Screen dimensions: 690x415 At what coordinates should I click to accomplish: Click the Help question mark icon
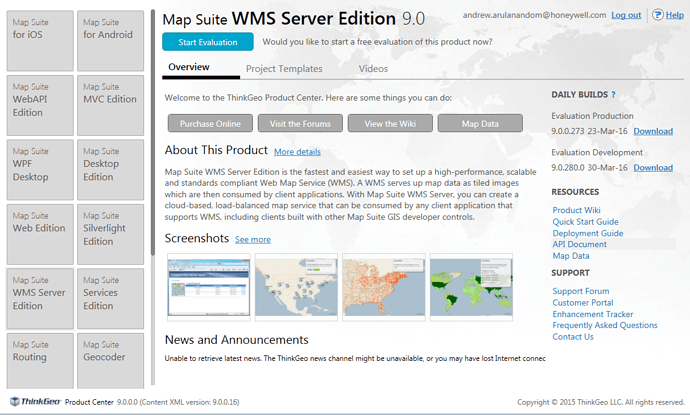657,15
